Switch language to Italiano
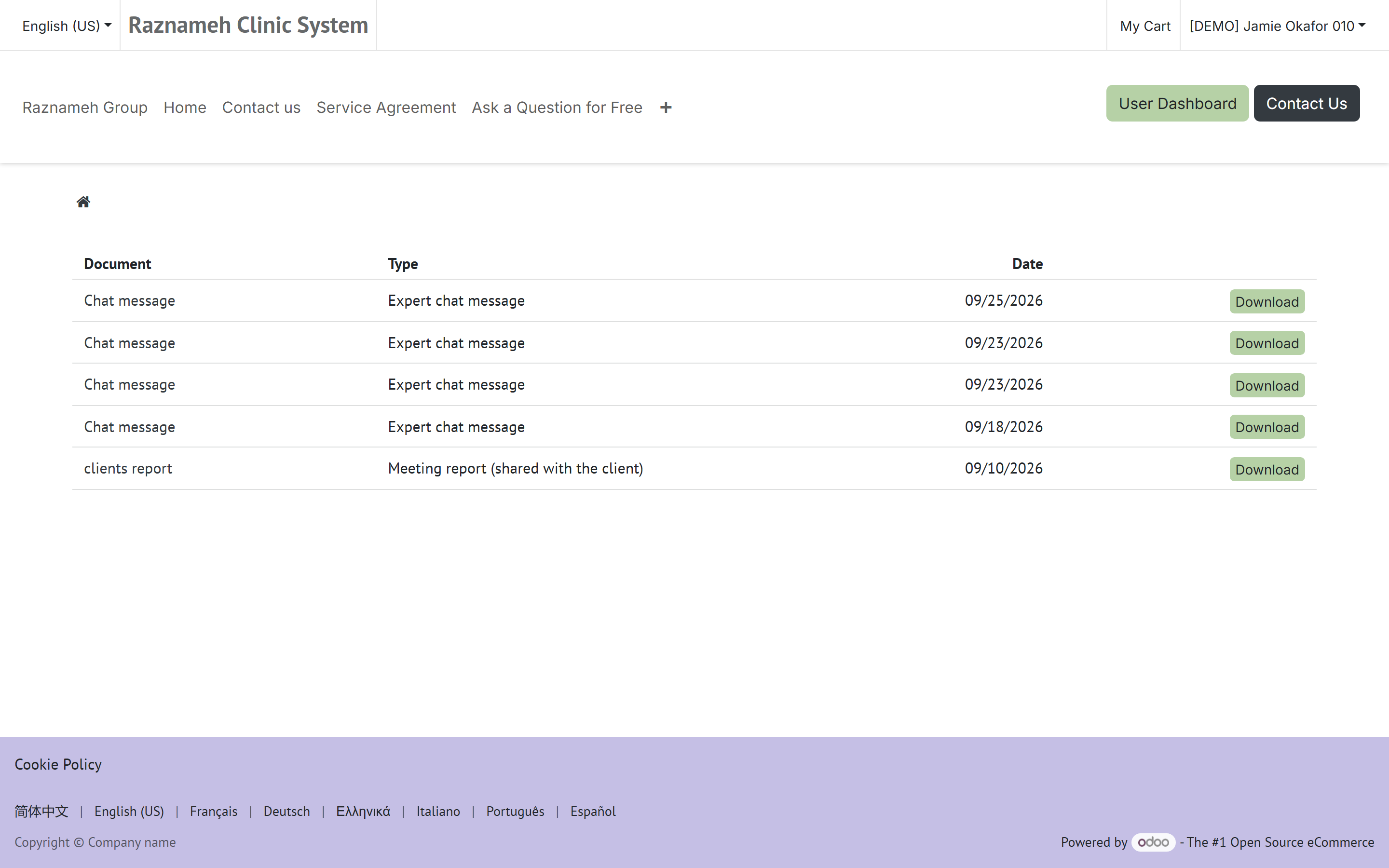Viewport: 1389px width, 868px height. pos(438,811)
